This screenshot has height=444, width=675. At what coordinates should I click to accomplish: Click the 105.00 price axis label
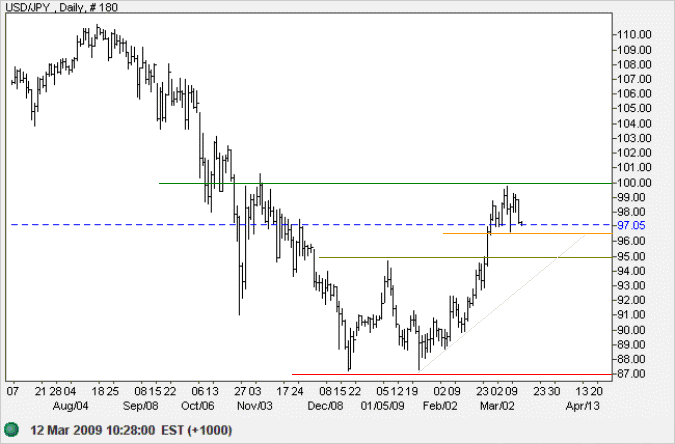[x=634, y=108]
